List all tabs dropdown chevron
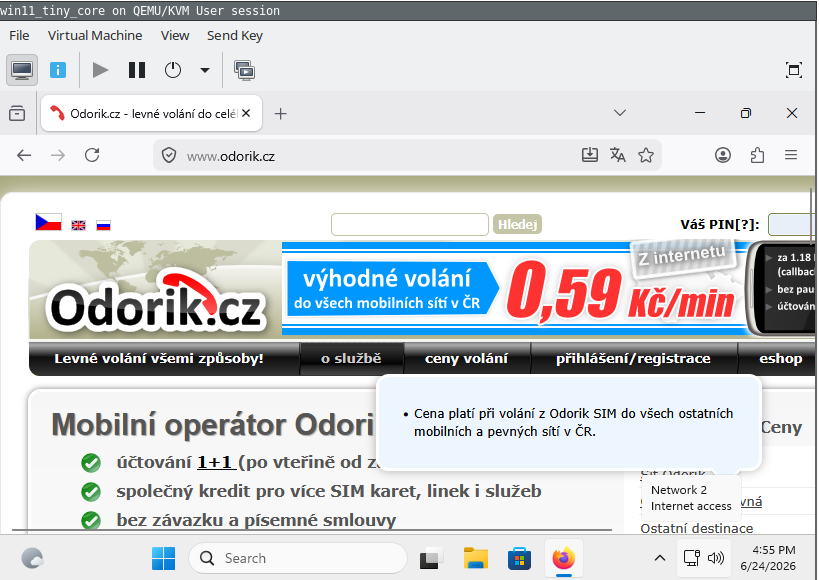819x580 pixels. pos(619,113)
